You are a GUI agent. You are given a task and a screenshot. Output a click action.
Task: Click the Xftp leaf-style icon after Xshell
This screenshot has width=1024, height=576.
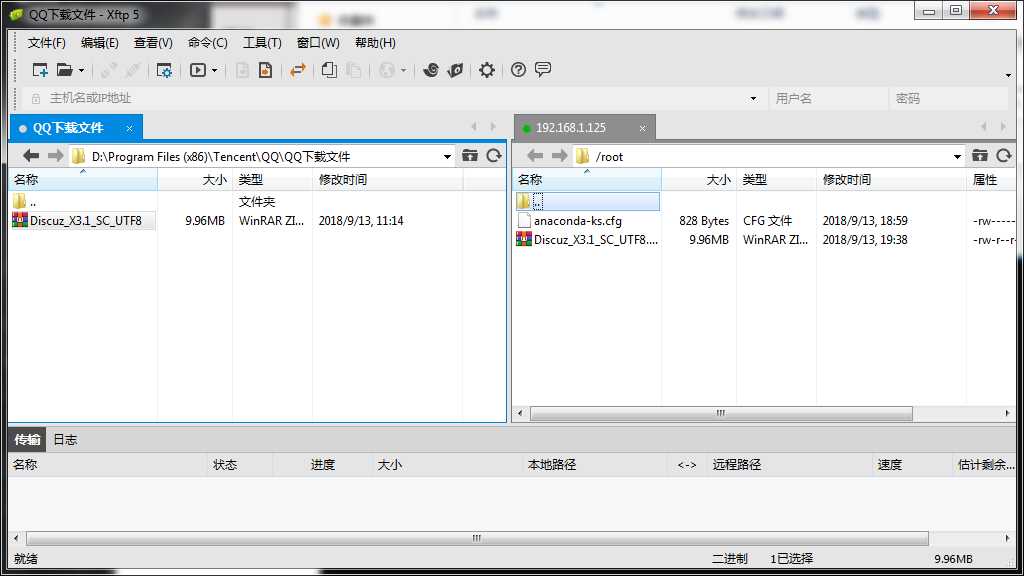coord(455,70)
